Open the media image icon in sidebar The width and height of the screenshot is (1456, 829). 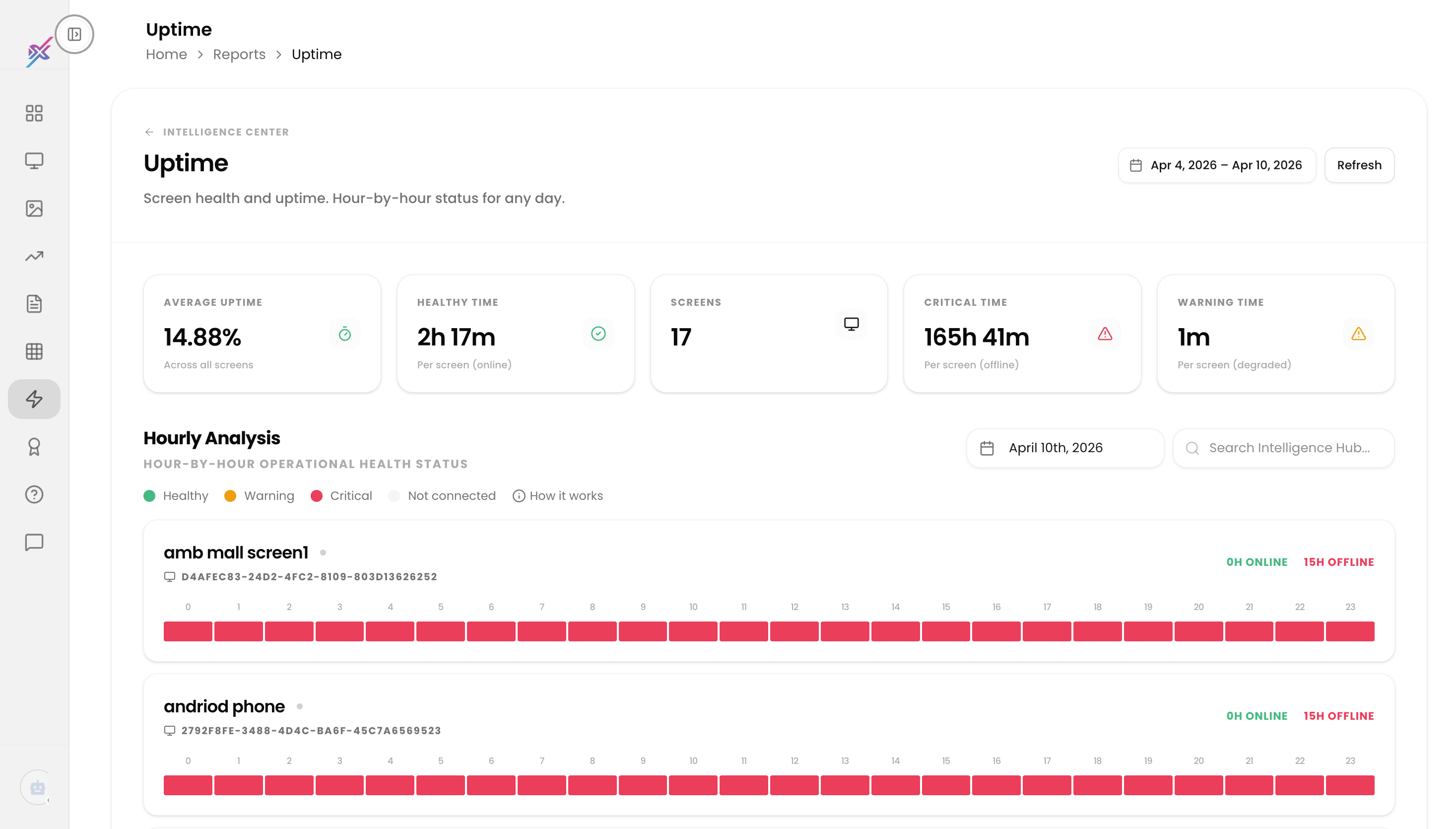coord(34,208)
